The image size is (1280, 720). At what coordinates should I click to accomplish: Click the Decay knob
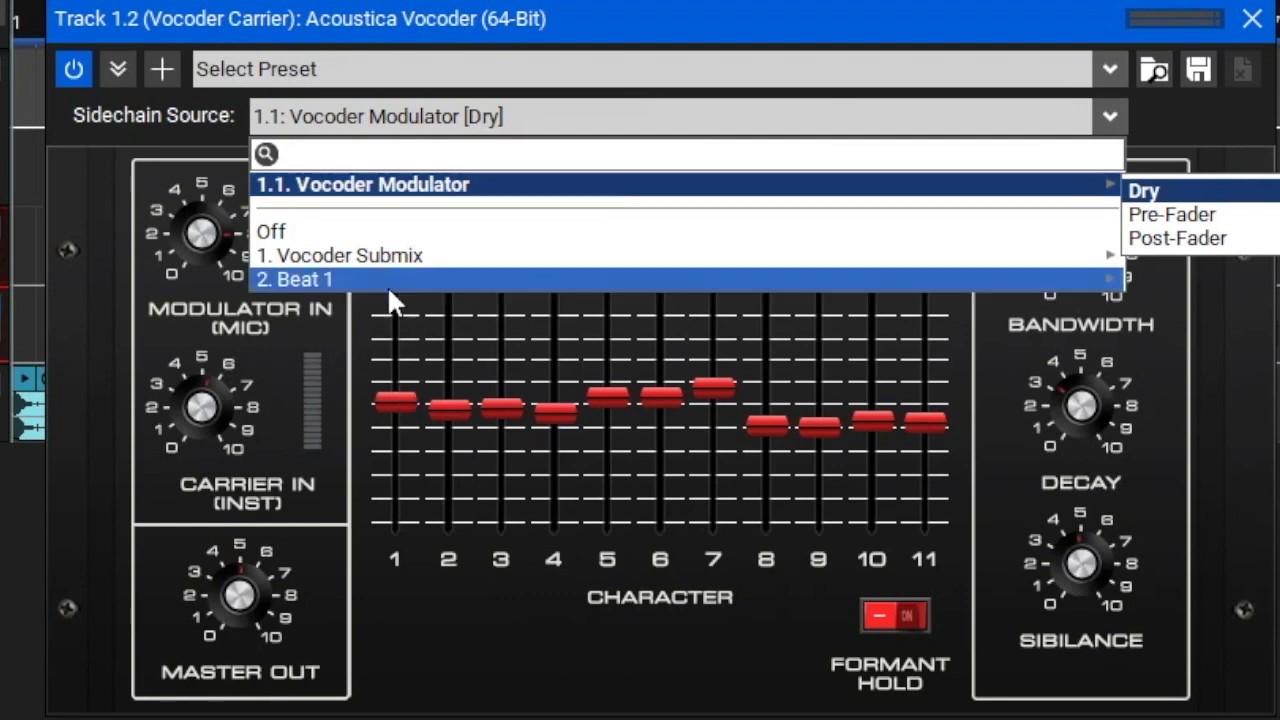[x=1081, y=405]
